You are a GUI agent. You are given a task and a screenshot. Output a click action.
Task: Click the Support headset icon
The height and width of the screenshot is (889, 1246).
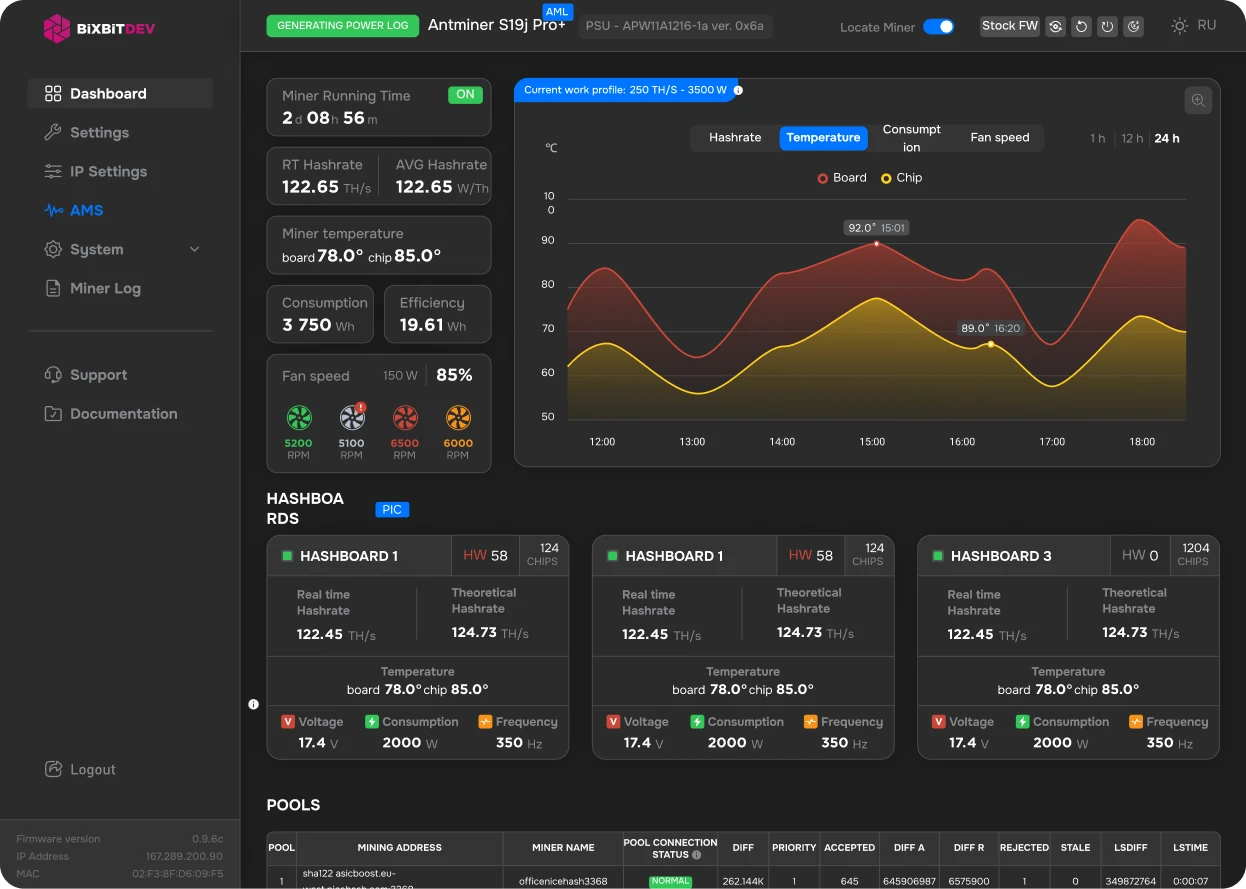[53, 375]
